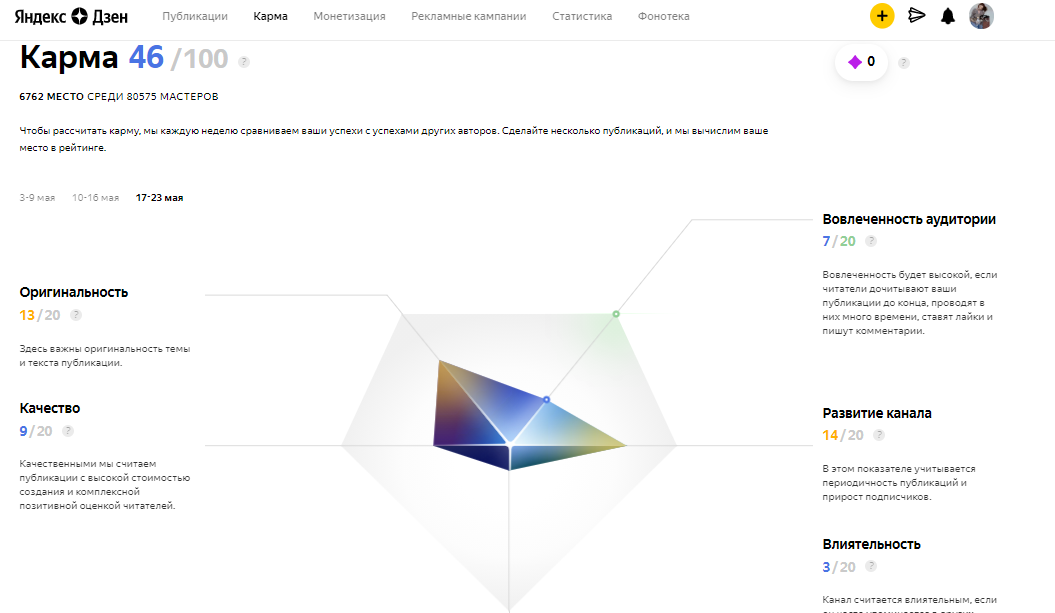Select the Карма tab
The height and width of the screenshot is (613, 1055).
point(270,16)
